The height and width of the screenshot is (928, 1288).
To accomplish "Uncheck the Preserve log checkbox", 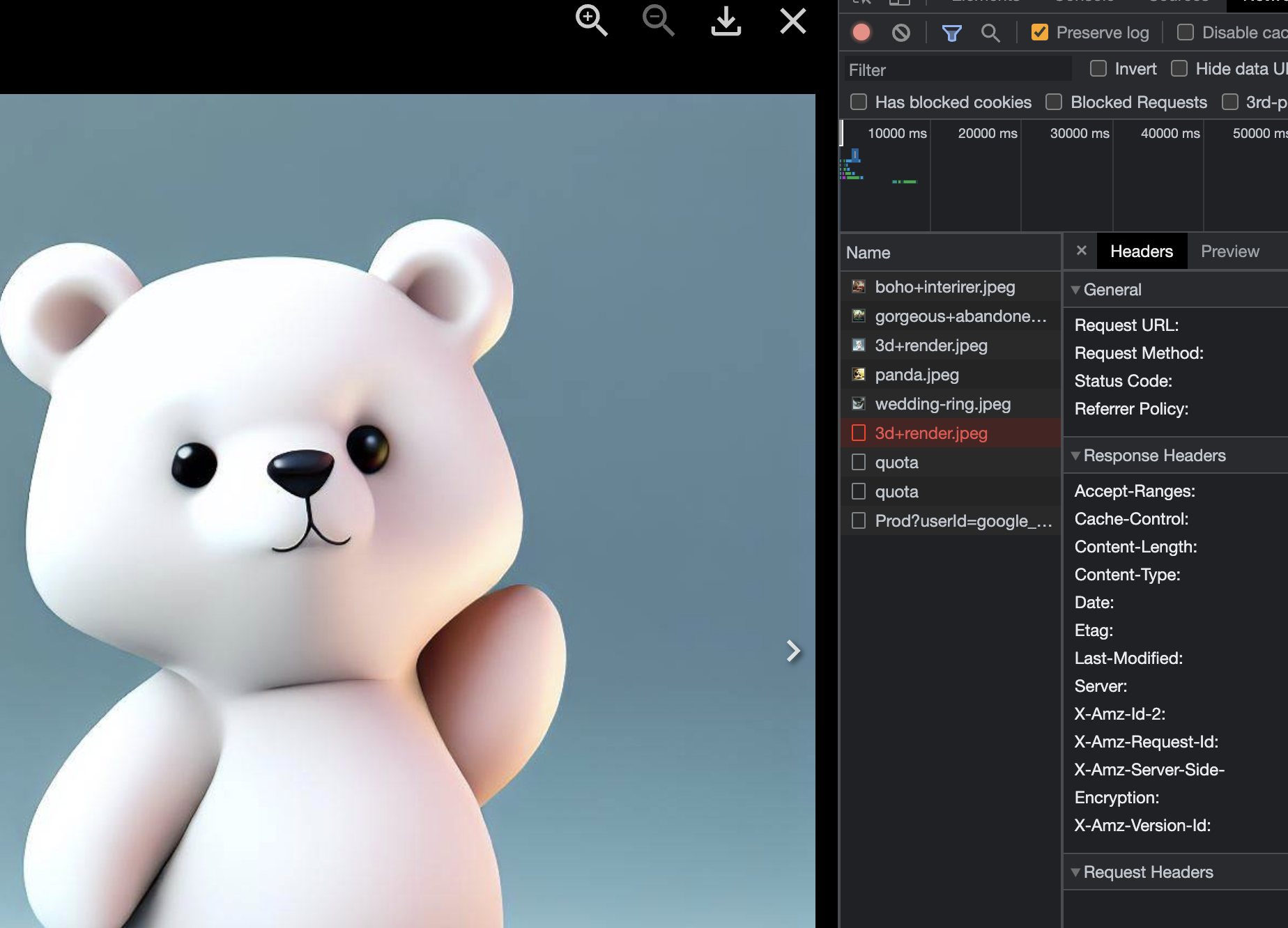I will [1040, 32].
